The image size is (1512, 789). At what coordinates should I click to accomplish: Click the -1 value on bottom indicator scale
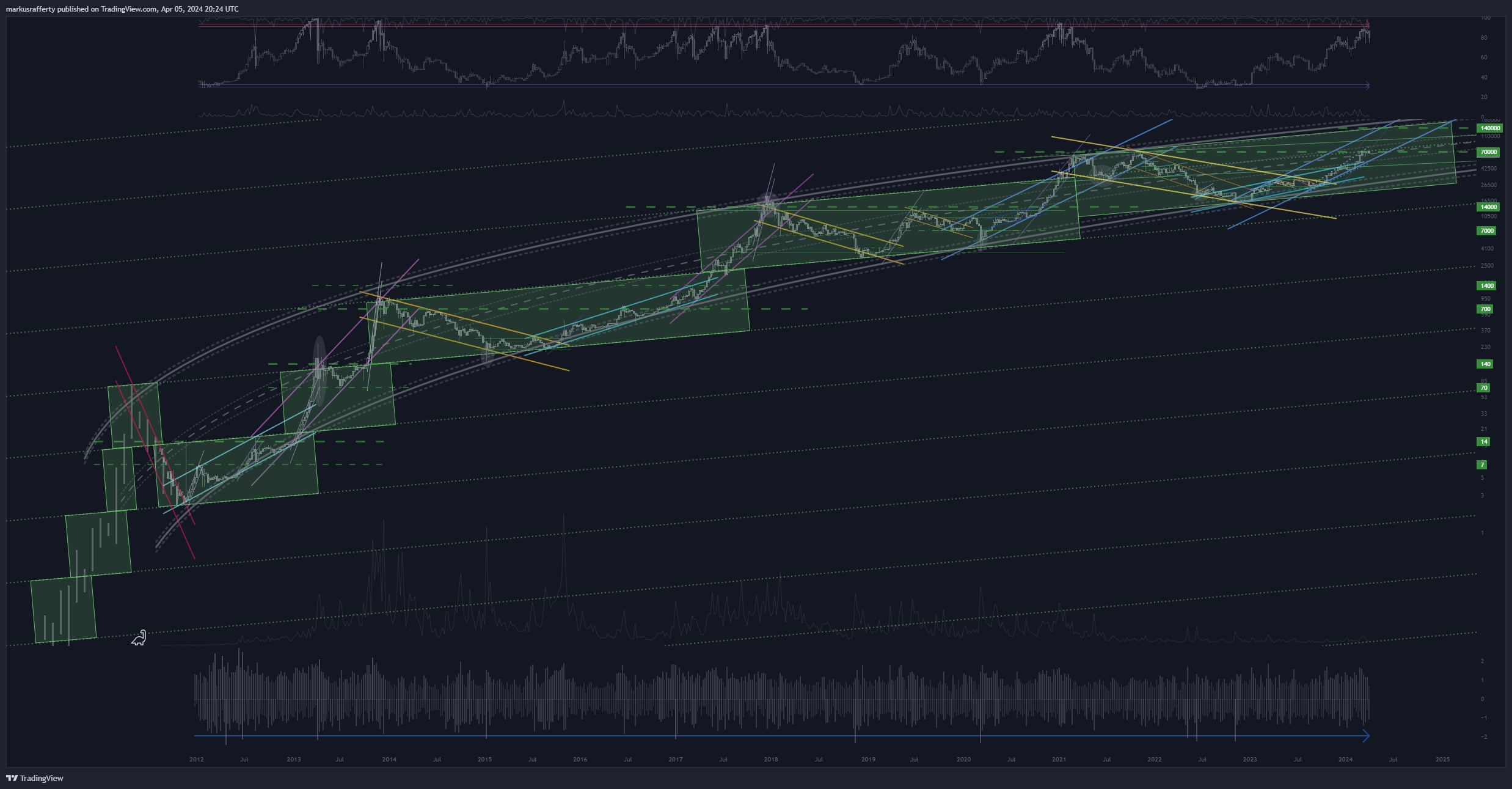pos(1484,718)
